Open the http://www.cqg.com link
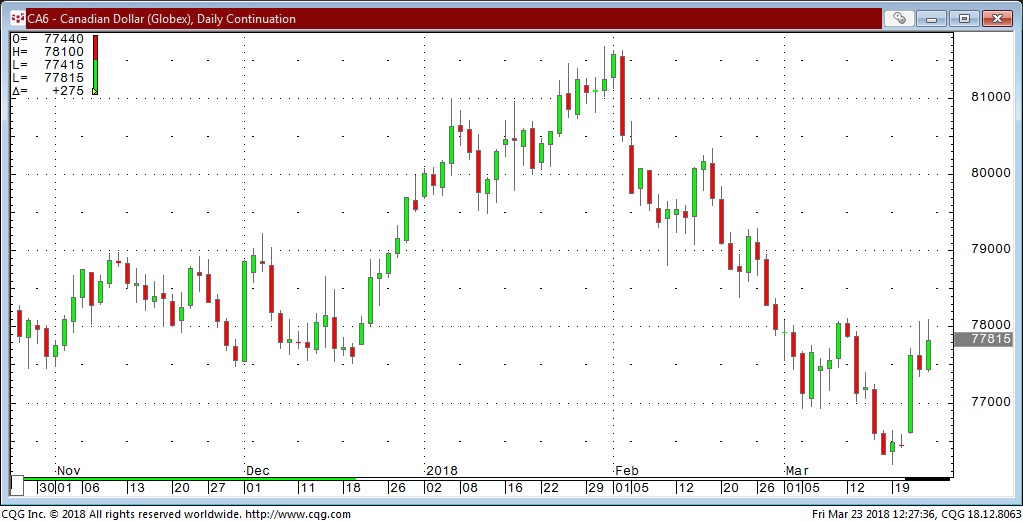This screenshot has width=1023, height=522. click(x=297, y=514)
